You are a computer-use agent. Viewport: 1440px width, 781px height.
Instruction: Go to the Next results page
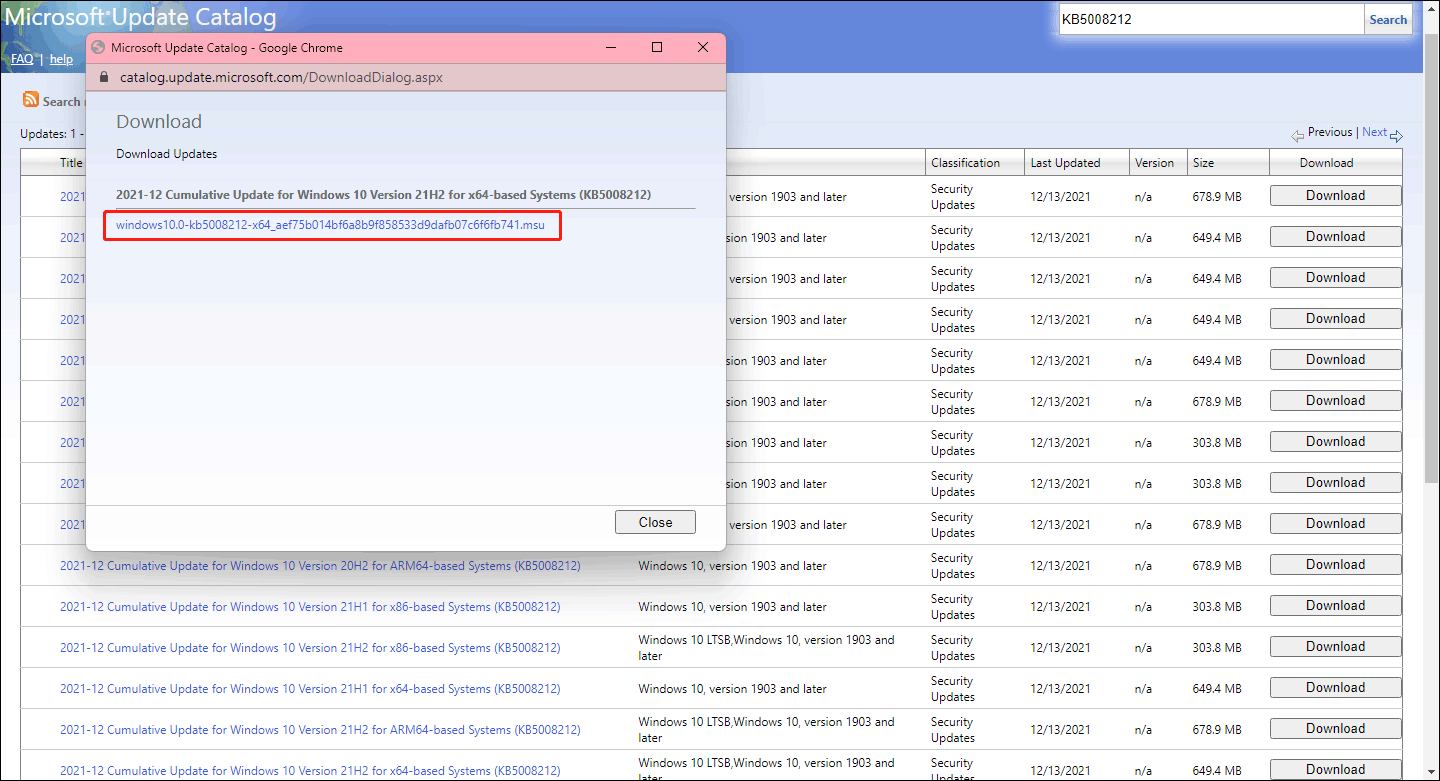1375,132
